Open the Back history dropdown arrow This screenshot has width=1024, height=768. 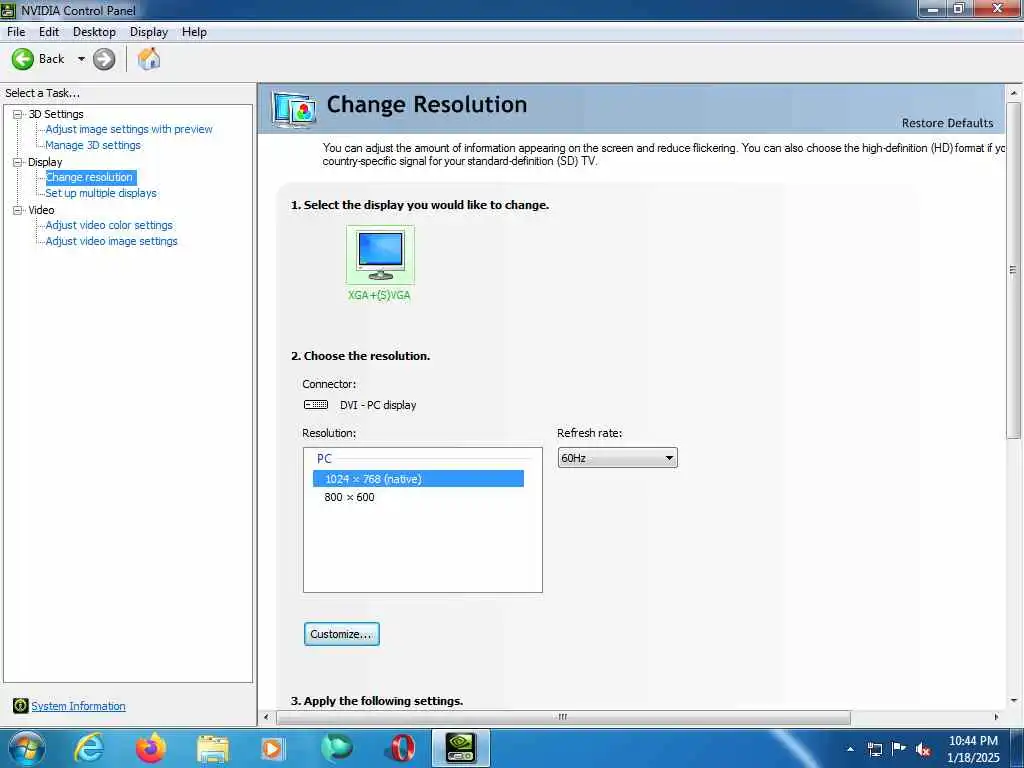[x=81, y=59]
